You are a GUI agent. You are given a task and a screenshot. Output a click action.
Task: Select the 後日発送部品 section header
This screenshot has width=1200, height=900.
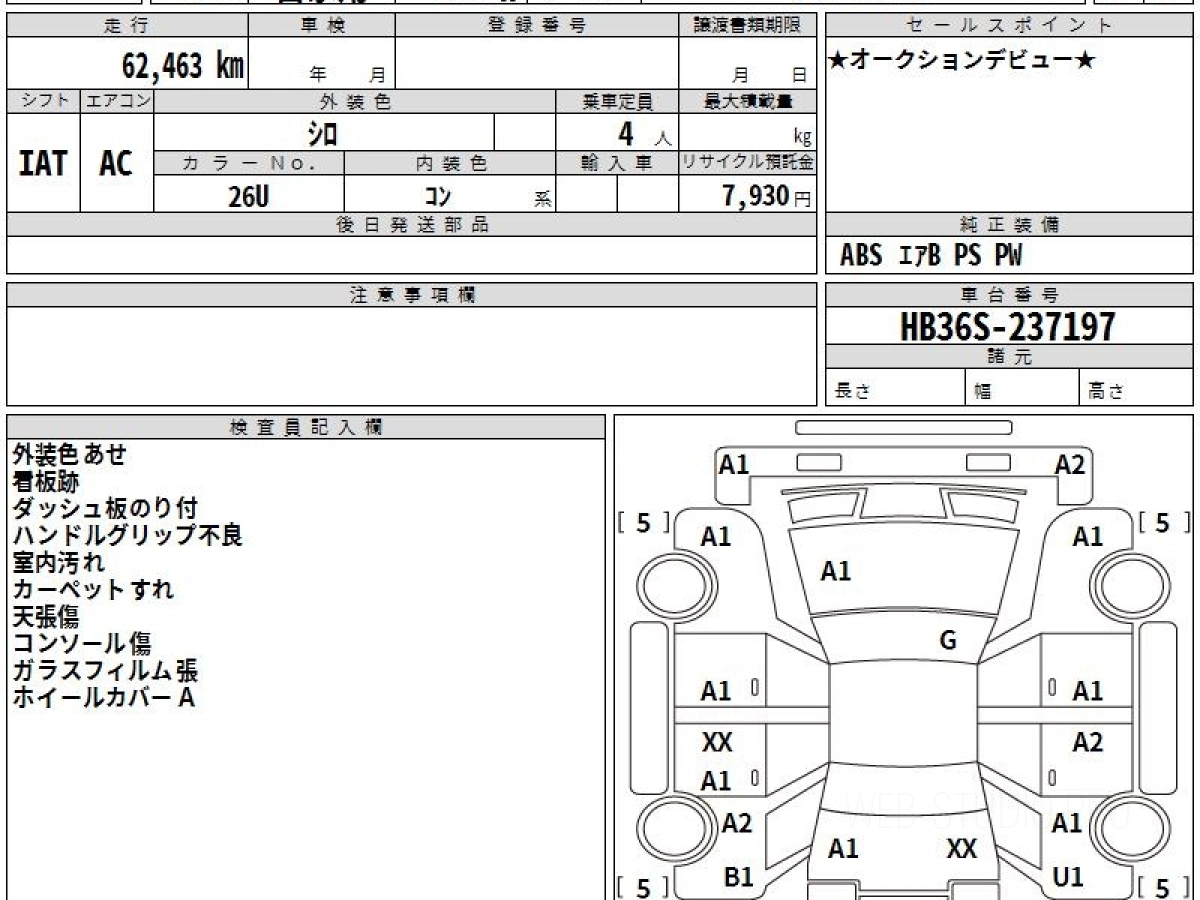click(411, 225)
